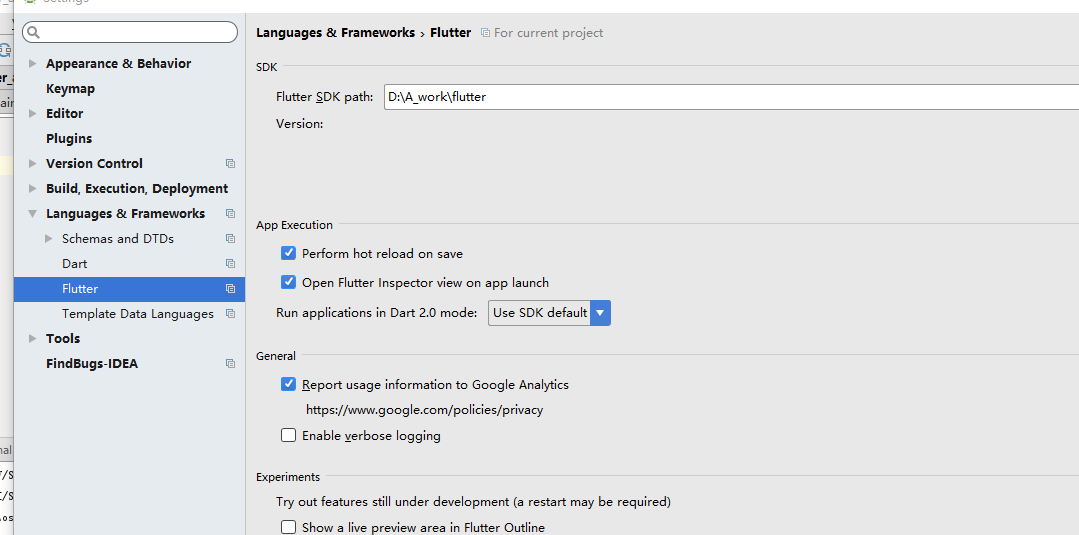Select Dart under Languages & Frameworks

(x=74, y=264)
